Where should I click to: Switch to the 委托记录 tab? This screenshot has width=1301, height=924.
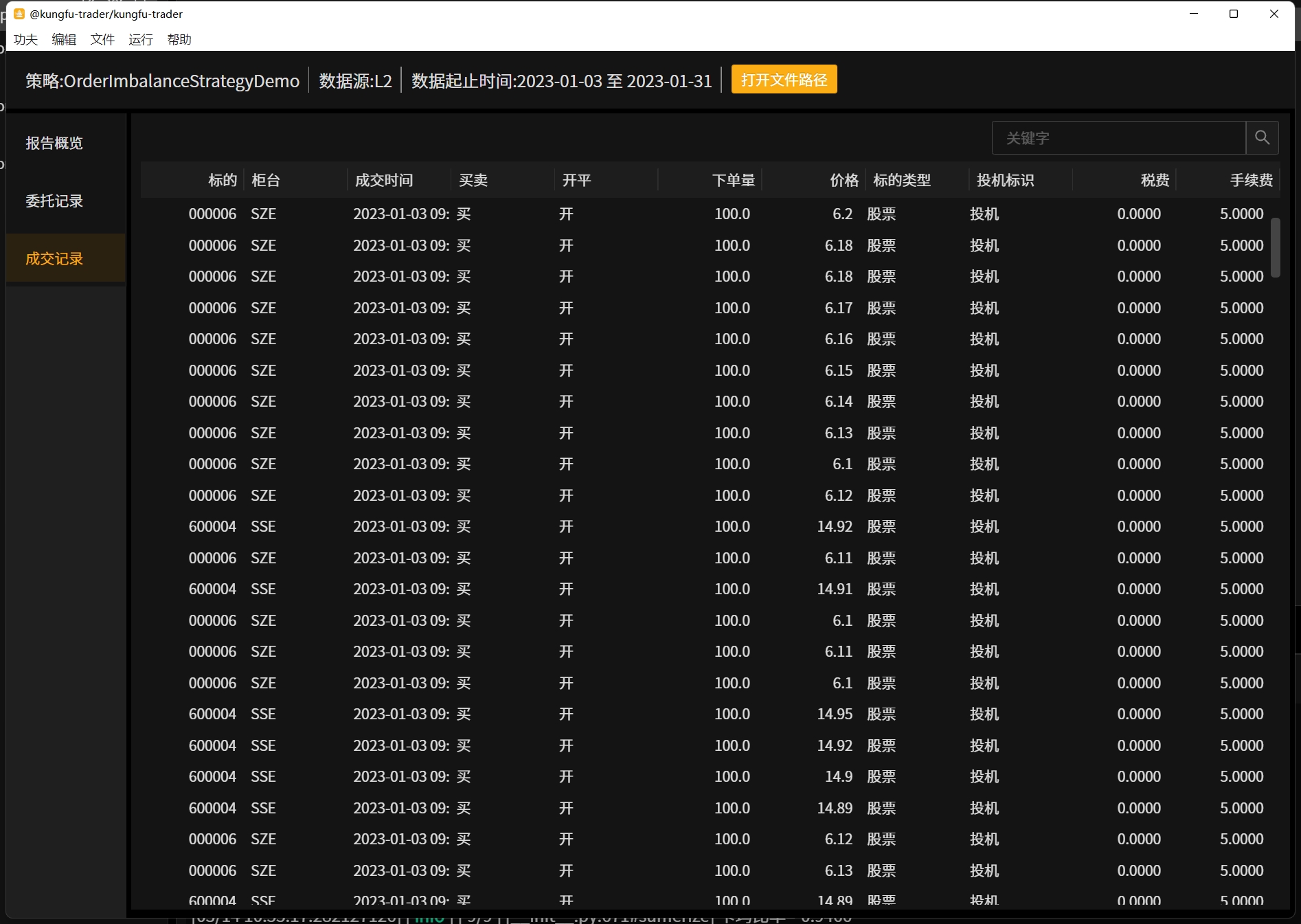pos(54,201)
